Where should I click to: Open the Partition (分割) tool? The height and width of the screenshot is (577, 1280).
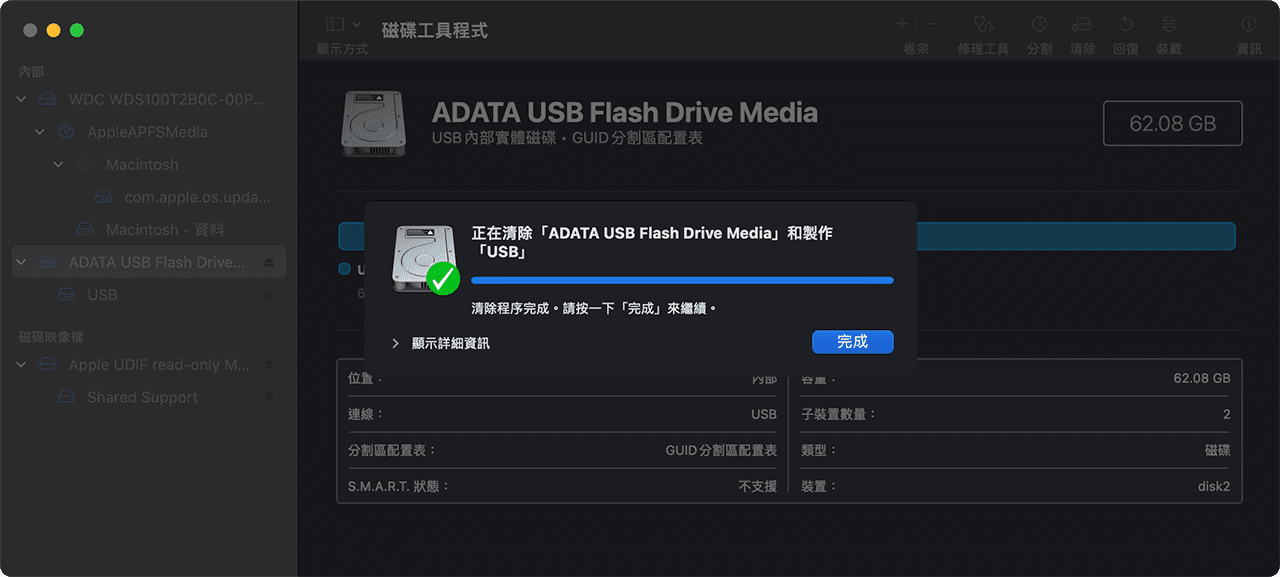(1040, 30)
